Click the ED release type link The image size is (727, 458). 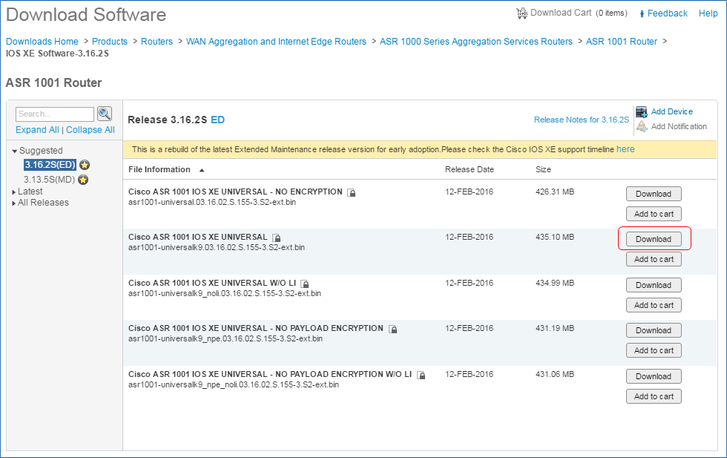(217, 120)
